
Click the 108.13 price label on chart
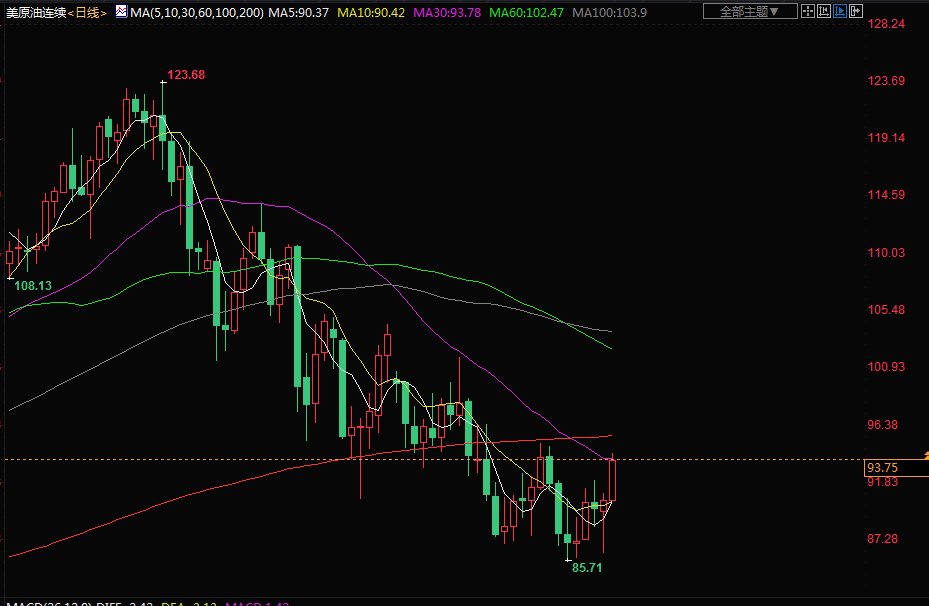click(x=33, y=285)
